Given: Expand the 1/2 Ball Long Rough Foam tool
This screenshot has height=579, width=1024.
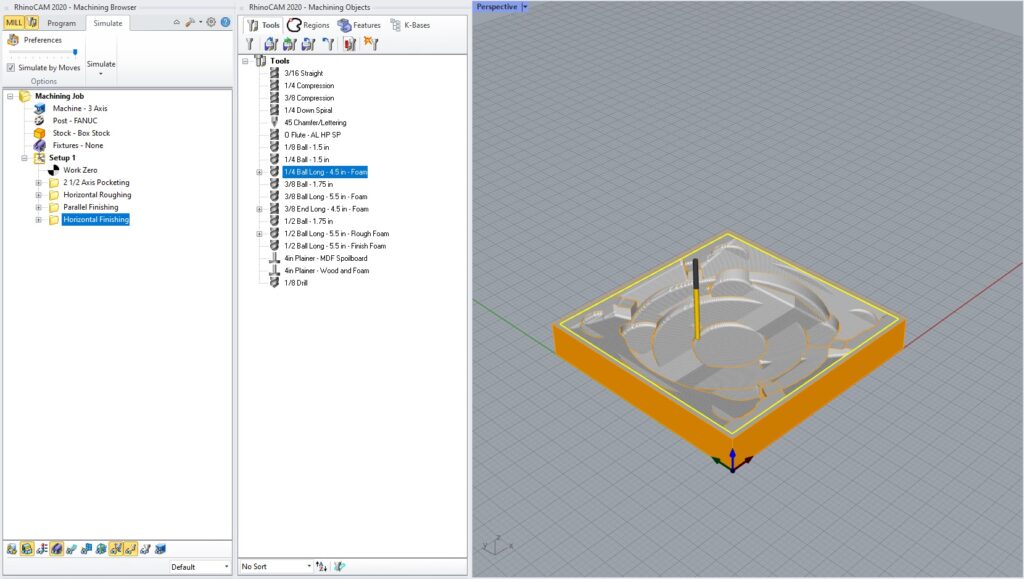Looking at the screenshot, I should (x=259, y=234).
